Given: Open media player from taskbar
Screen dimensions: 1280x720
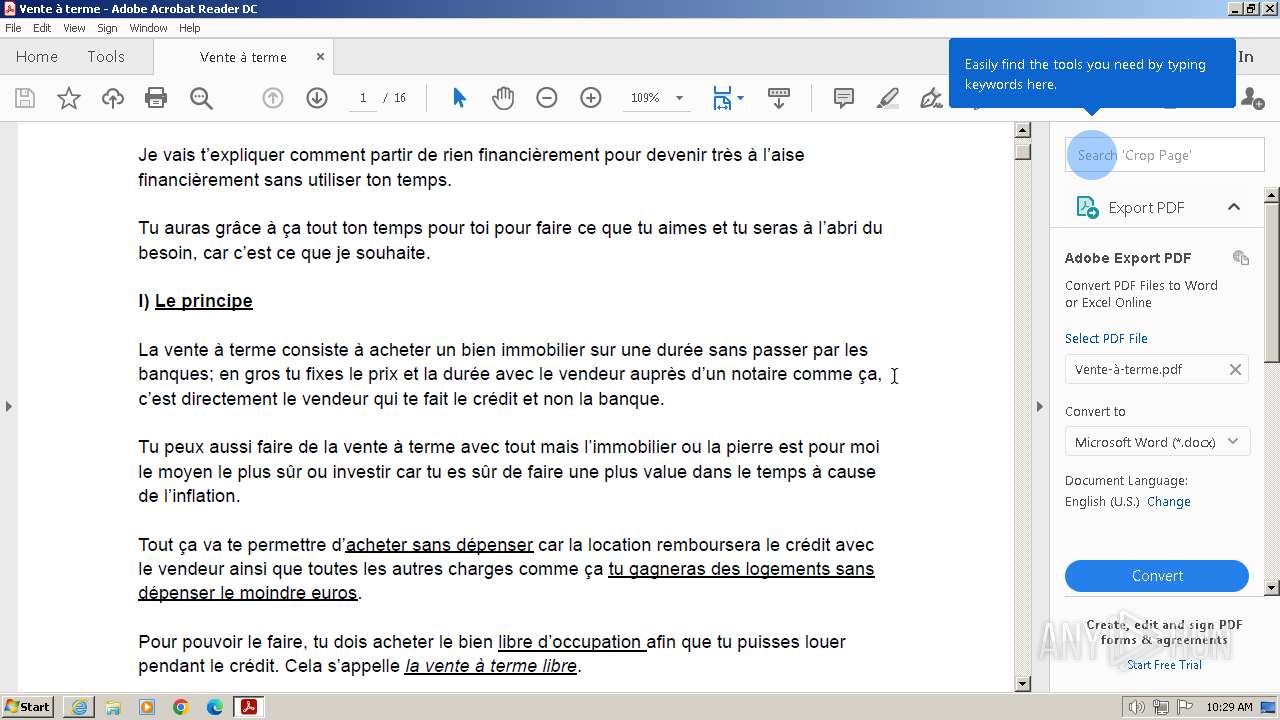Looking at the screenshot, I should (x=147, y=707).
